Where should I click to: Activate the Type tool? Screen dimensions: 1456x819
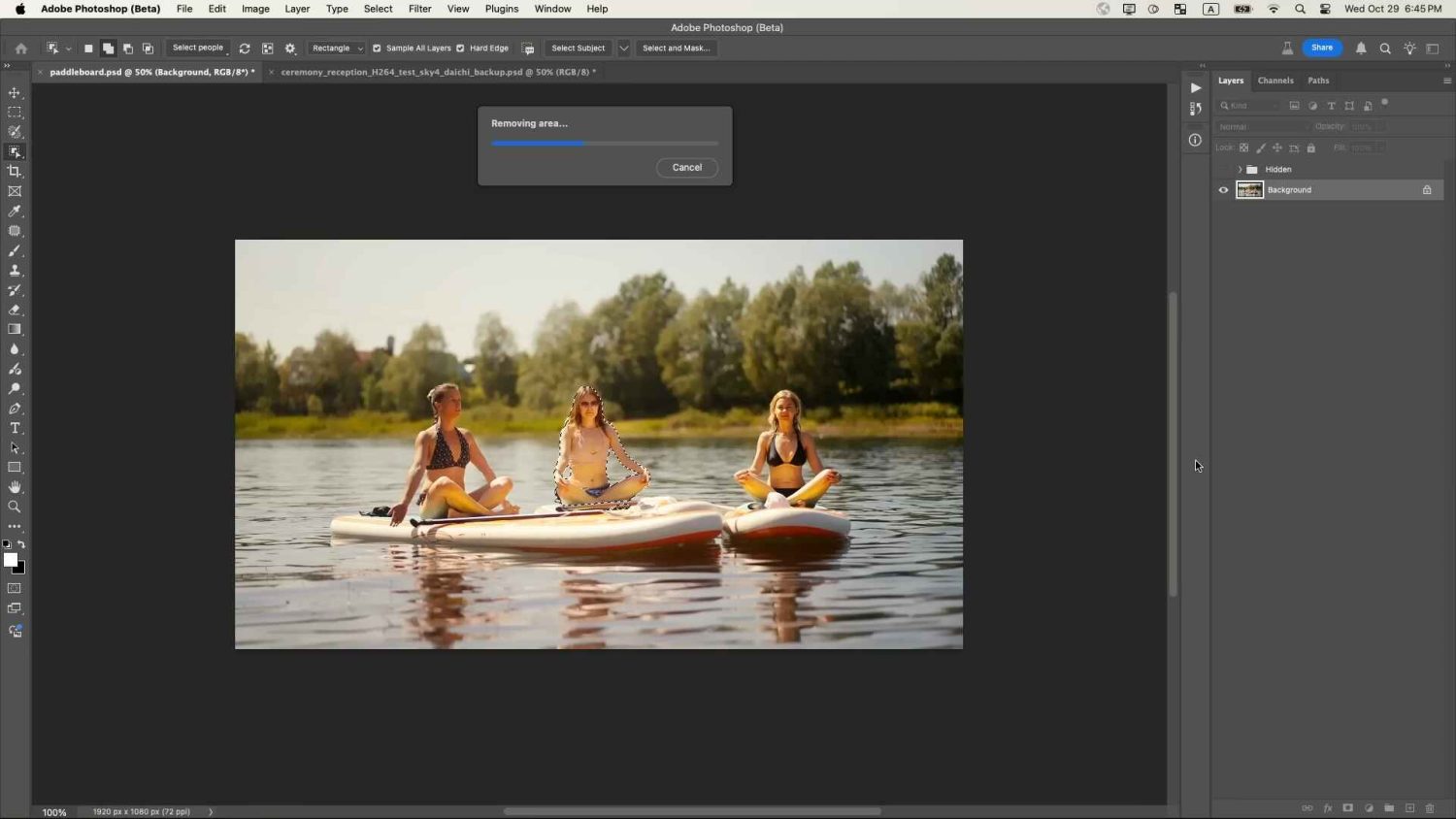15,428
